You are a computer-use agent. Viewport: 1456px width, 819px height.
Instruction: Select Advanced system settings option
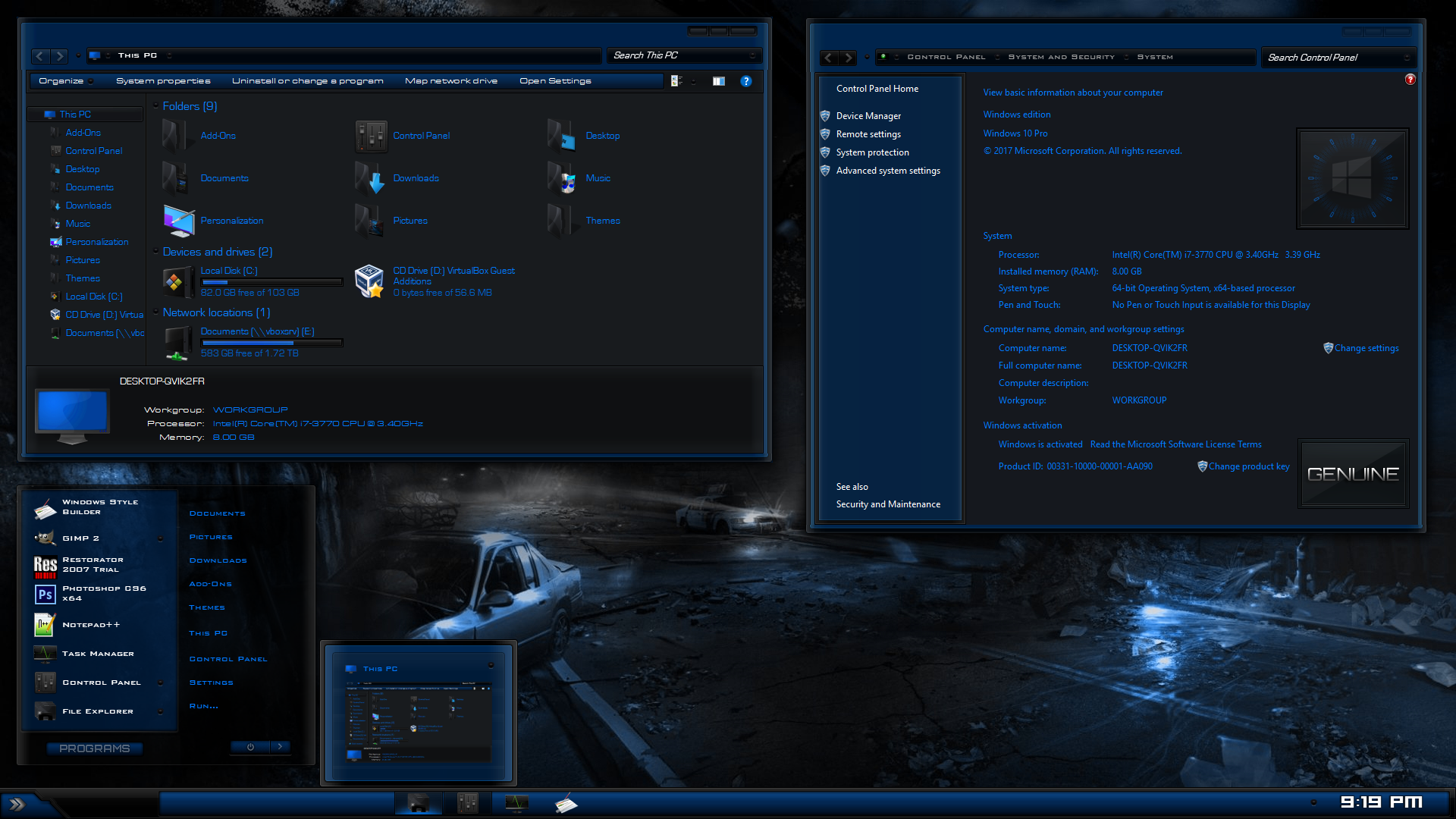click(887, 171)
